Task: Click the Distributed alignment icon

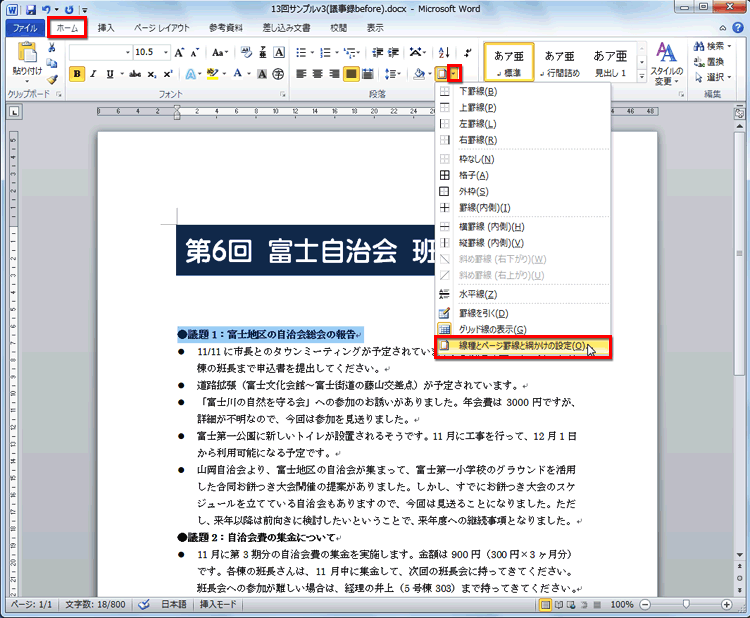Action: click(367, 74)
